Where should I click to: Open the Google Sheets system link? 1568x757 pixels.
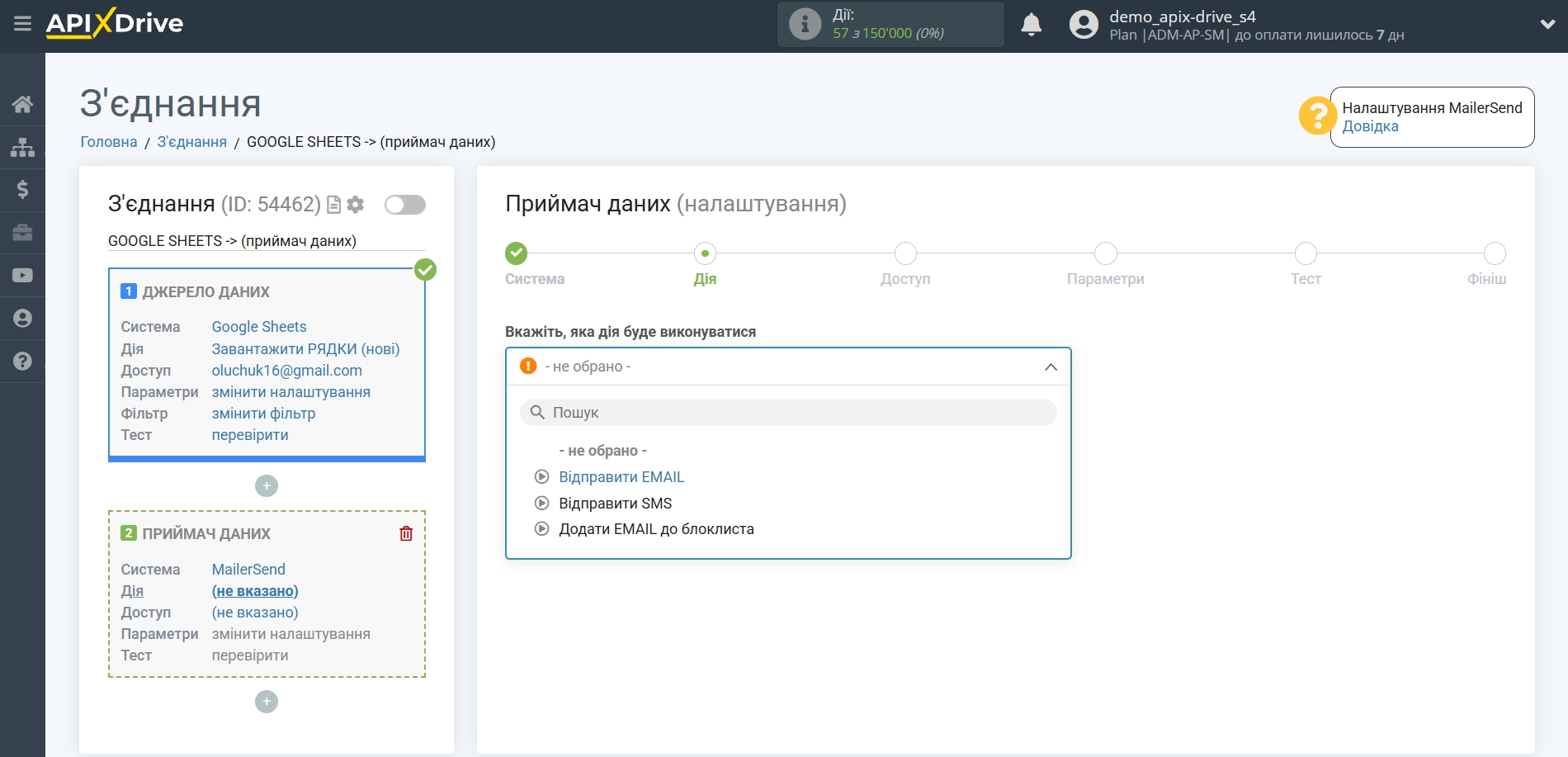tap(259, 327)
